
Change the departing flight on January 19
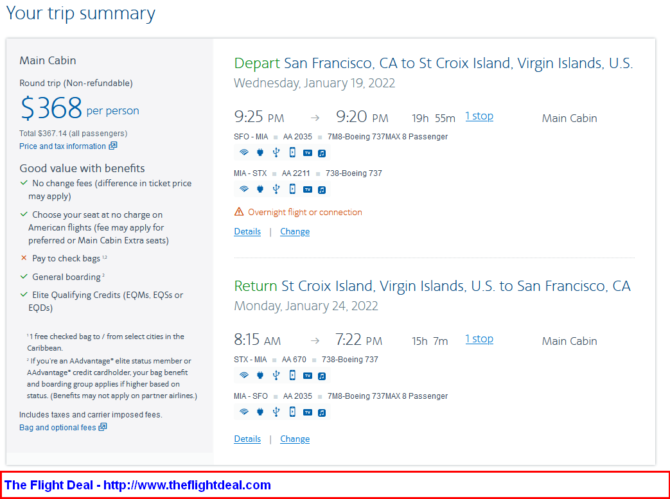click(295, 232)
